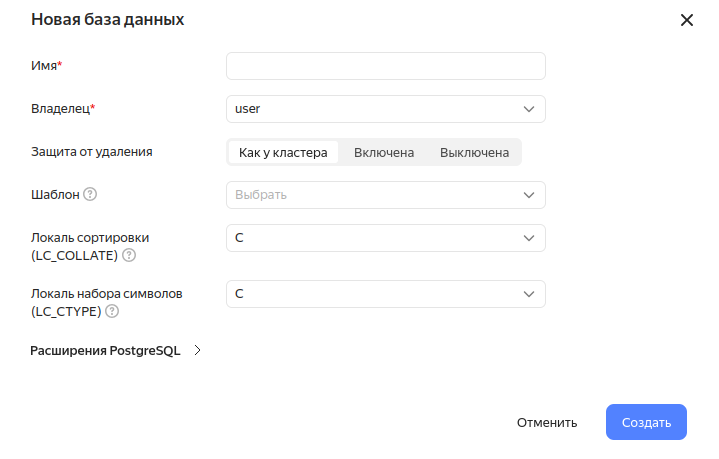Click the help icon next to Шаблон
719x459 pixels.
[x=90, y=195]
